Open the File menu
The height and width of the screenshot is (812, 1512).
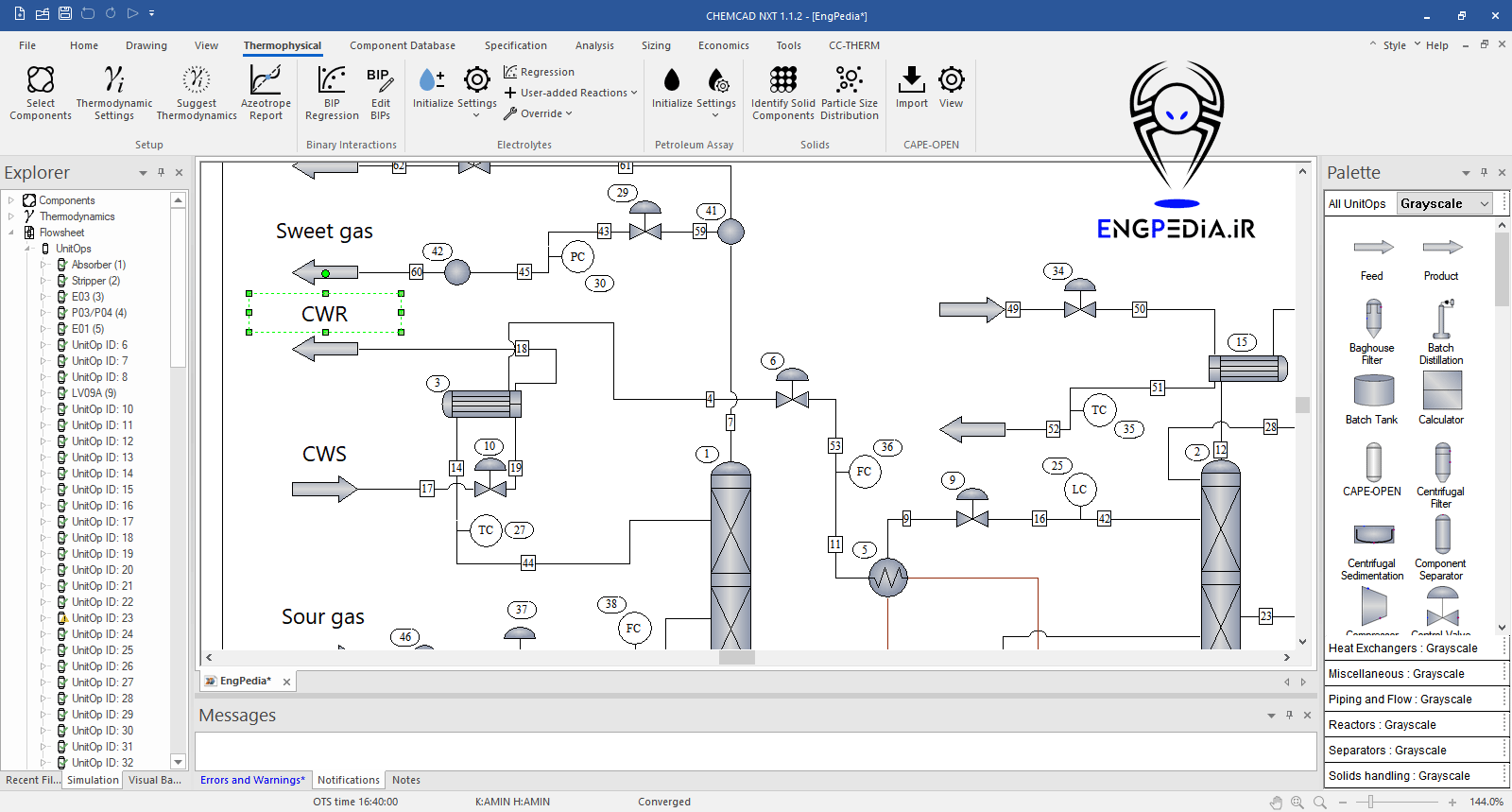coord(27,45)
